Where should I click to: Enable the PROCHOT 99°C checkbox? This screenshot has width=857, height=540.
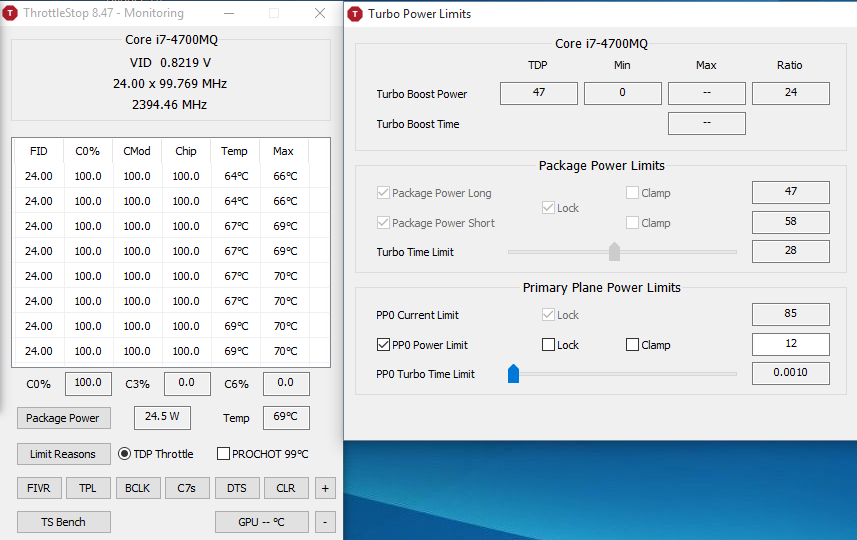pos(224,454)
